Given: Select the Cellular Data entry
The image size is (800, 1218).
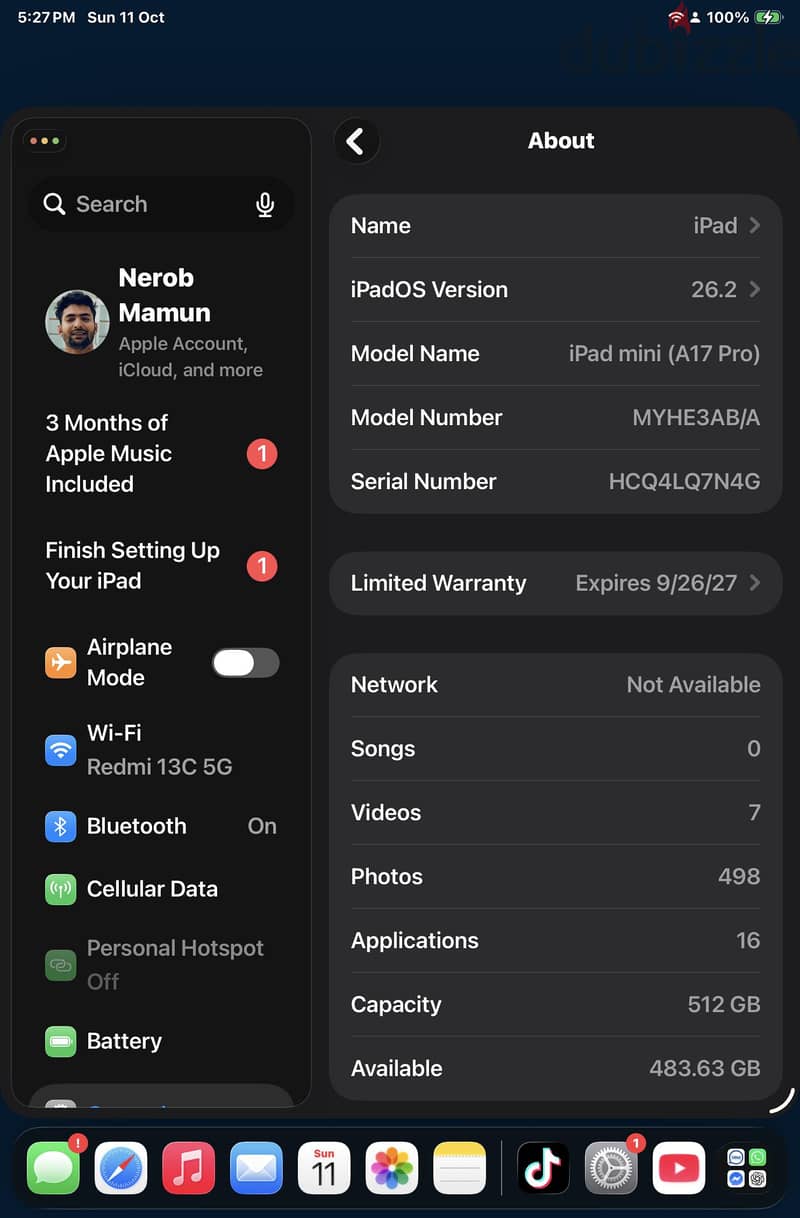Looking at the screenshot, I should [x=161, y=889].
